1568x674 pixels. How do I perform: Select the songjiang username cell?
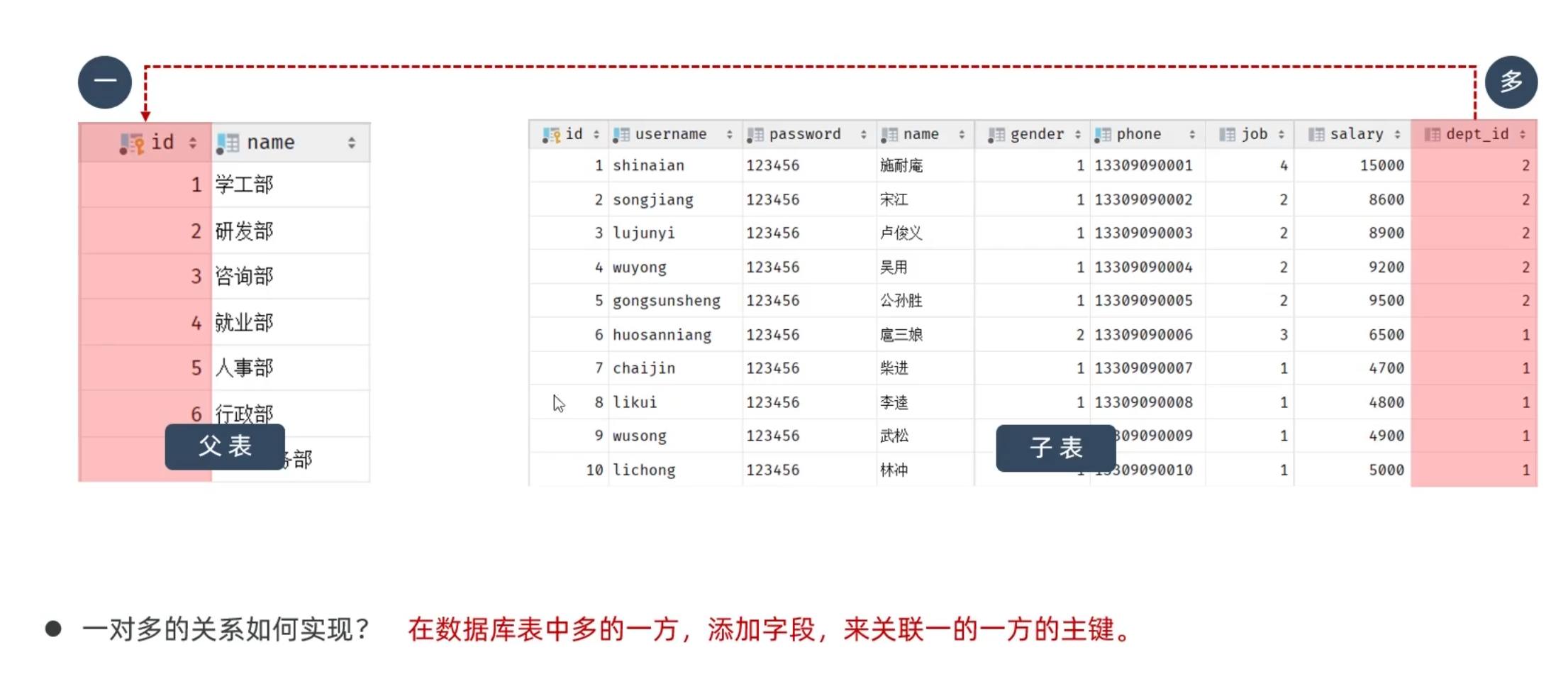tap(653, 200)
